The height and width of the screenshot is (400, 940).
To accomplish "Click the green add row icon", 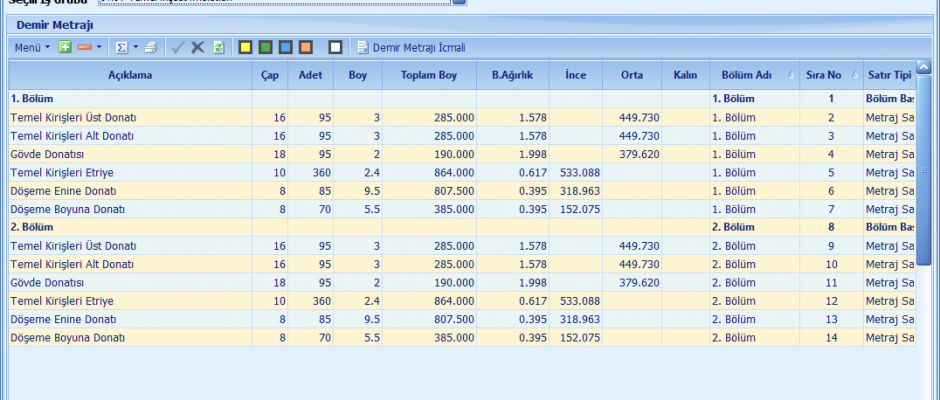I will [65, 47].
